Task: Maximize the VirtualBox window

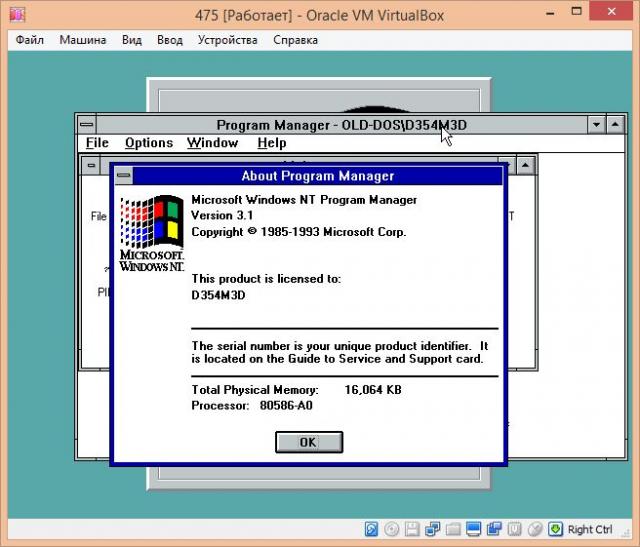Action: point(576,11)
